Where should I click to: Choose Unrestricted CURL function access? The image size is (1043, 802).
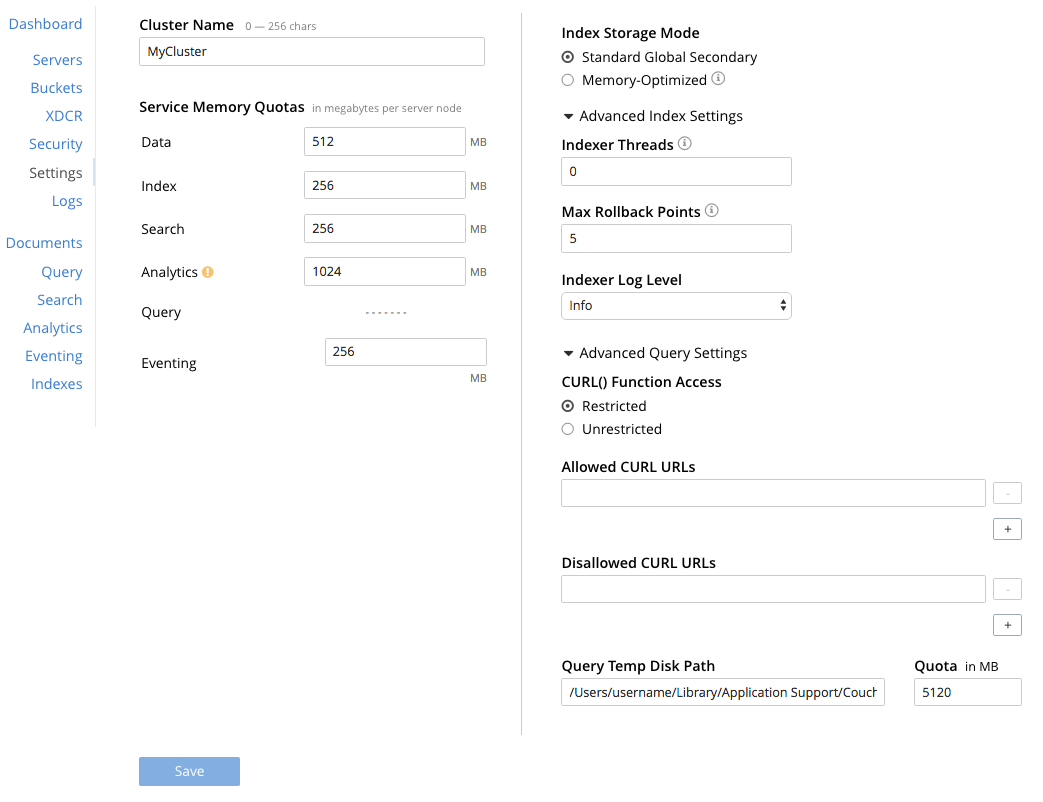pos(568,429)
